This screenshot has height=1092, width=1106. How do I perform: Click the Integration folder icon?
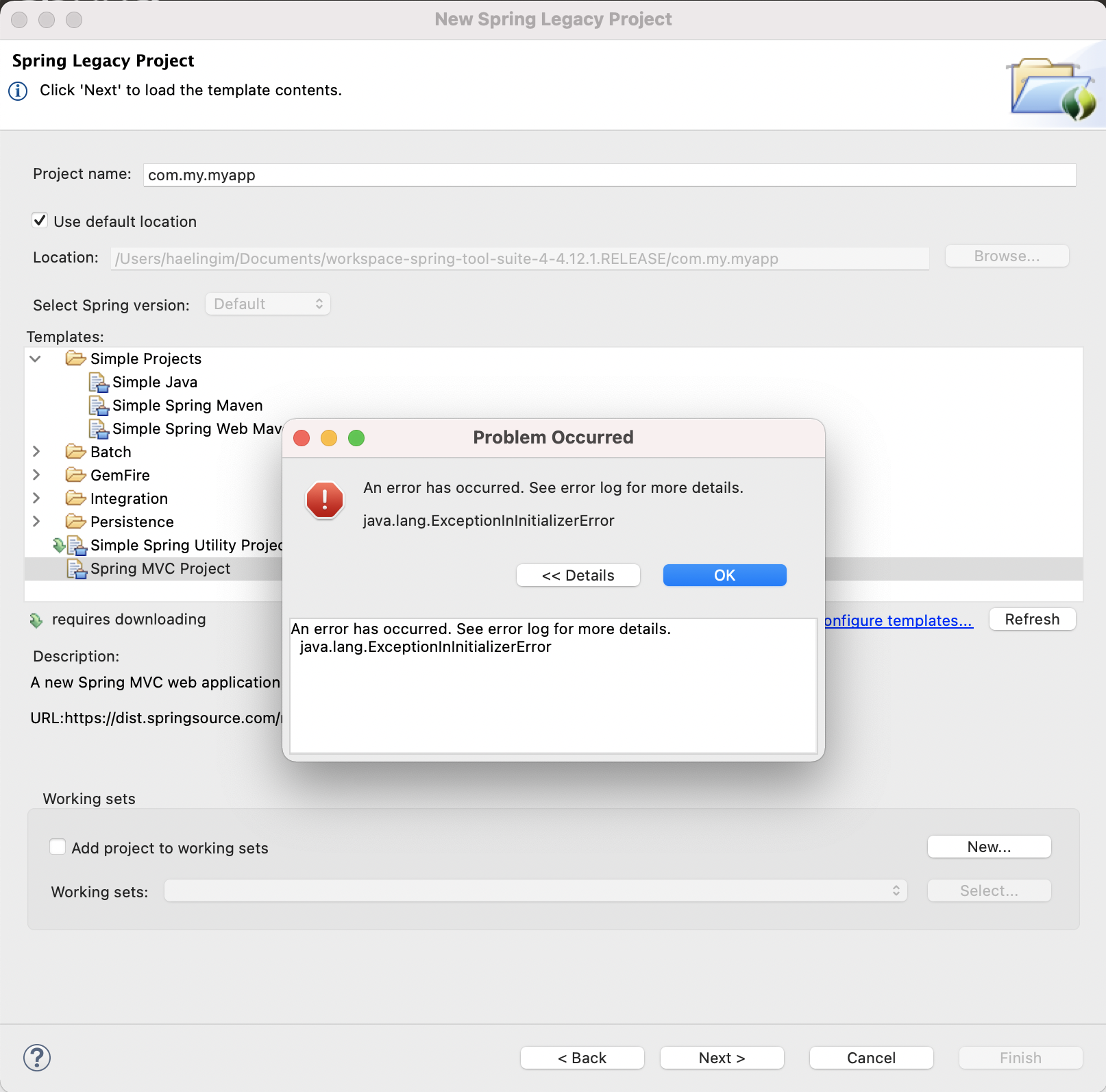[x=75, y=498]
